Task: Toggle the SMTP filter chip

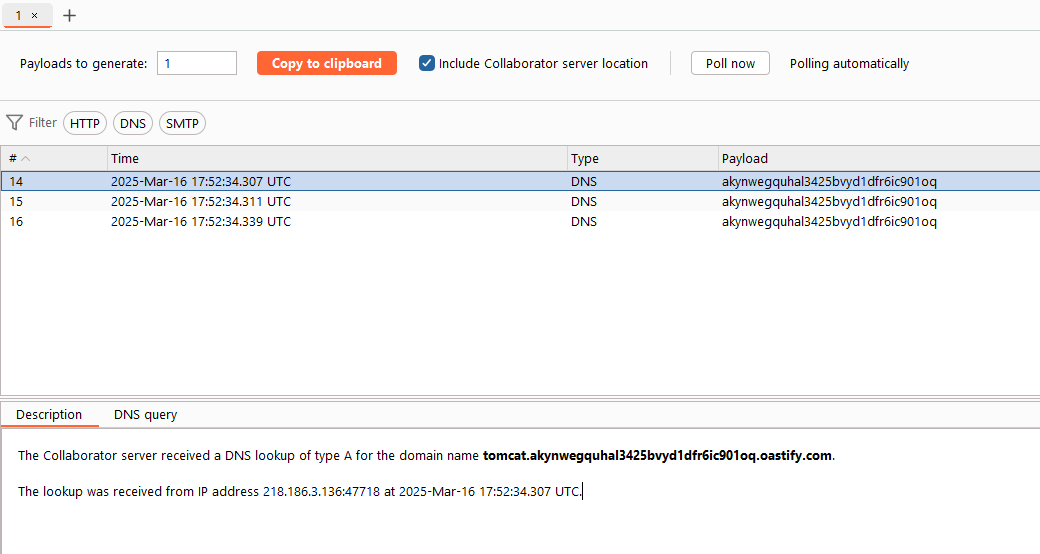Action: pos(182,123)
